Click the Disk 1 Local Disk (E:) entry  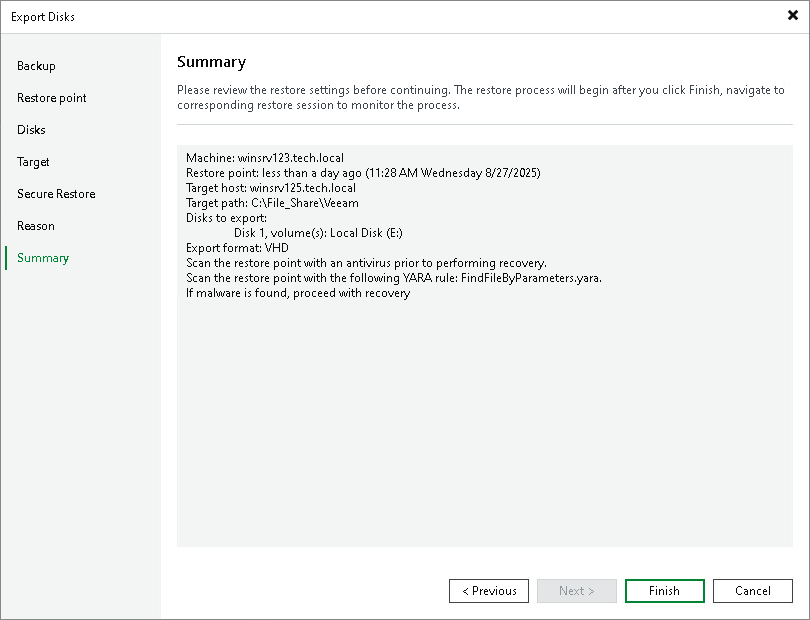[x=318, y=233]
